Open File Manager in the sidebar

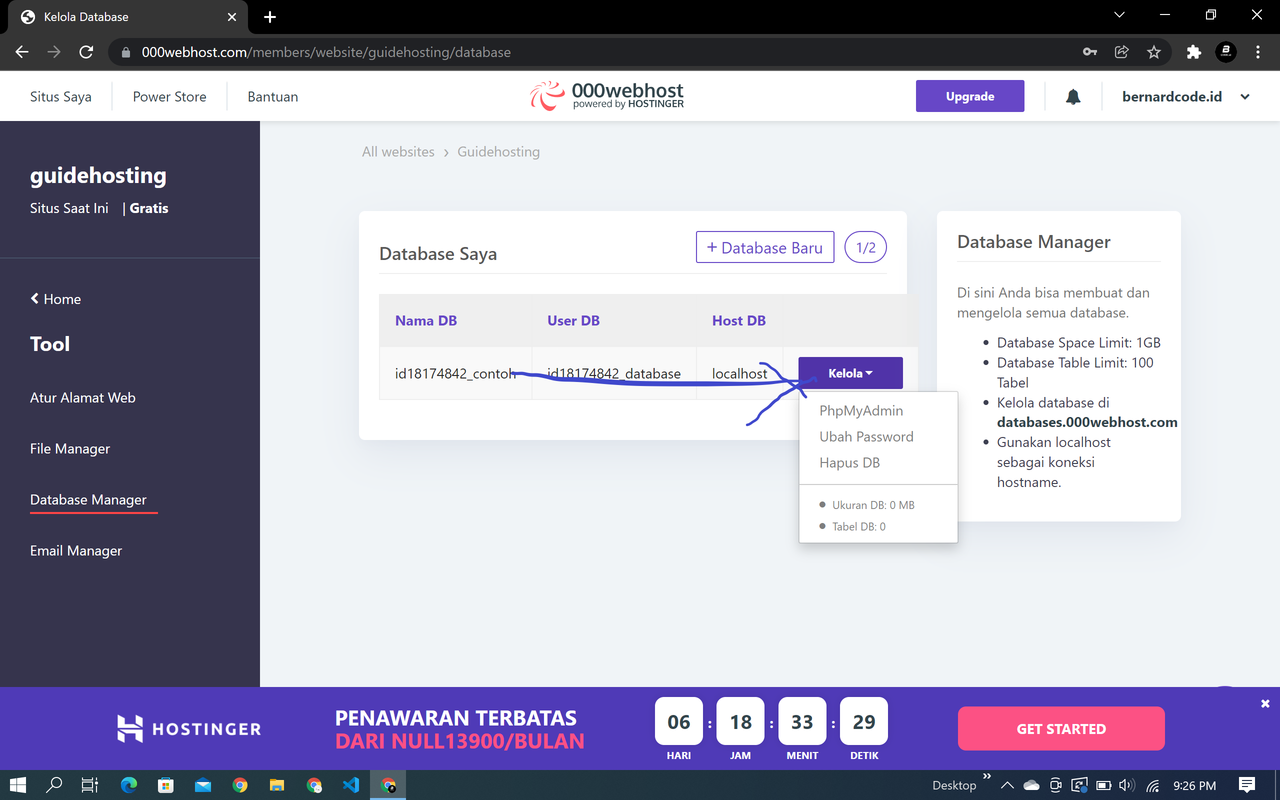(x=70, y=448)
